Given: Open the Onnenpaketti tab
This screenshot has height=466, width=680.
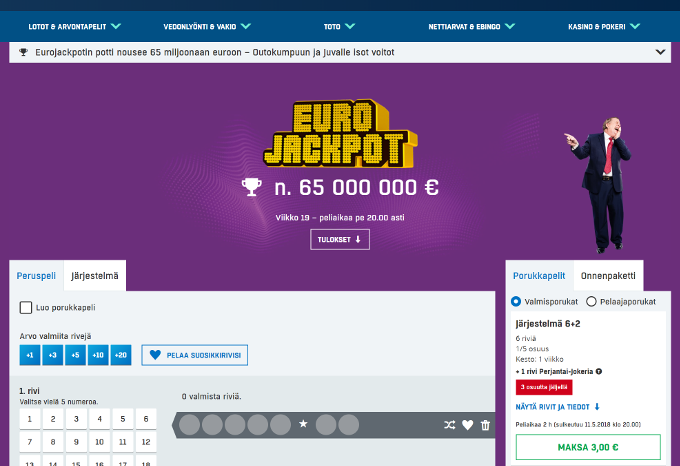Looking at the screenshot, I should tap(608, 276).
